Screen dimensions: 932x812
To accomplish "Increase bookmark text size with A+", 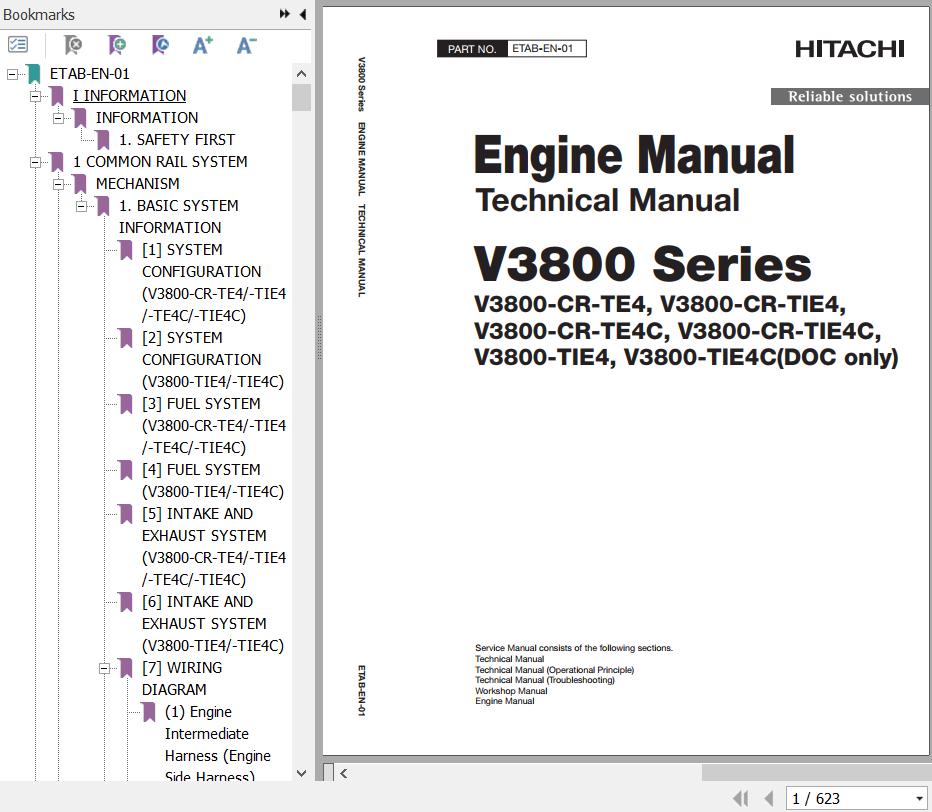I will [203, 45].
